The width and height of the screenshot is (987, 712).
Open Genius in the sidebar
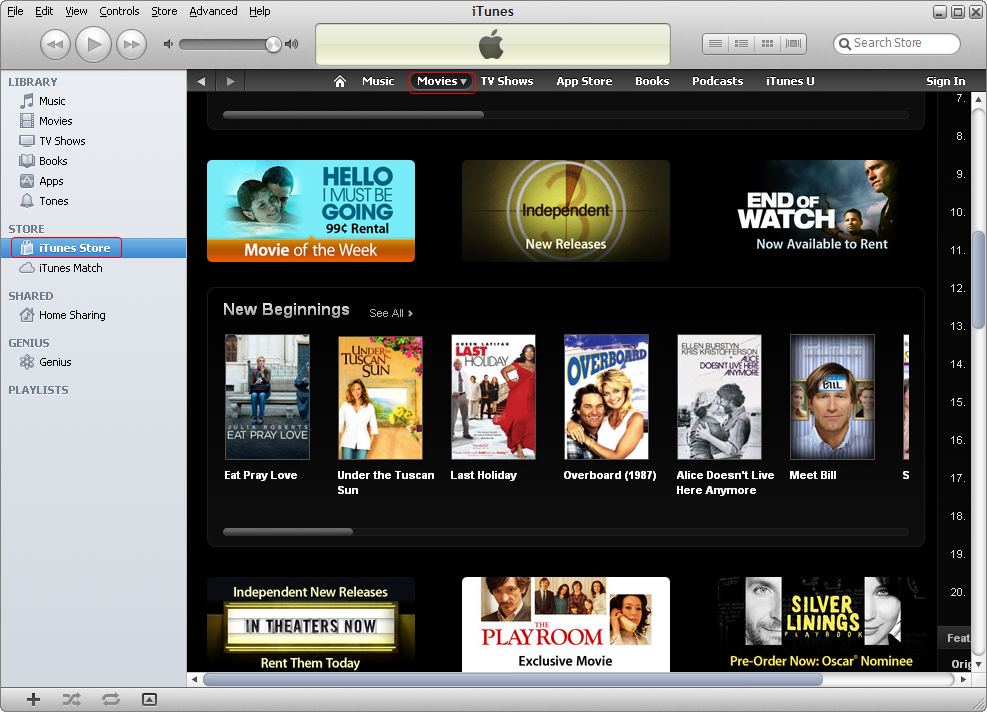click(x=93, y=363)
